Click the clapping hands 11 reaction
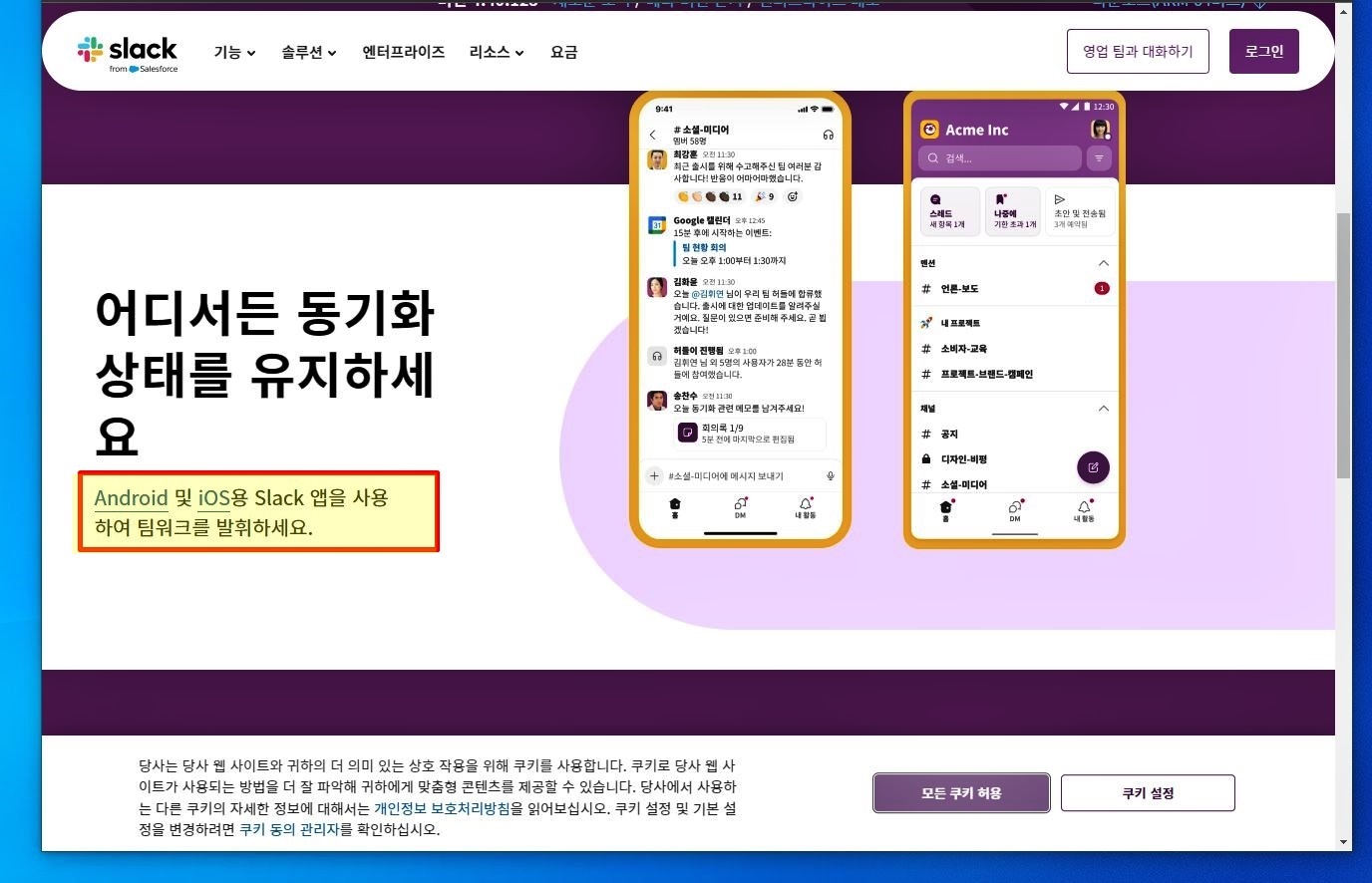The height and width of the screenshot is (883, 1372). pos(710,196)
